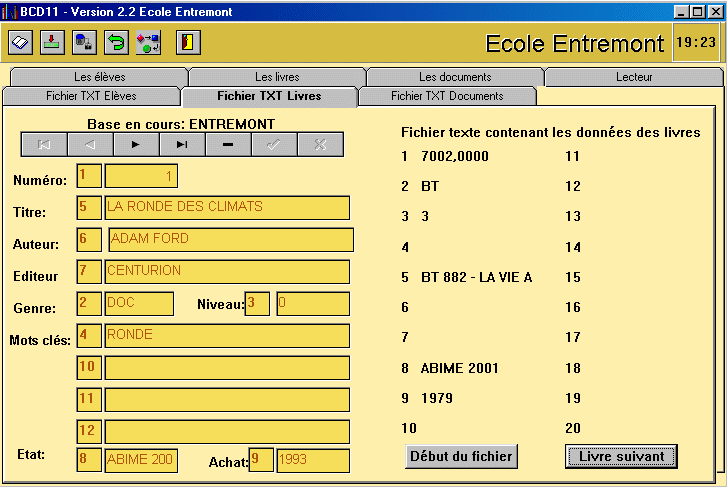Open the Les documents tab
Image resolution: width=727 pixels, height=487 pixels.
455,77
